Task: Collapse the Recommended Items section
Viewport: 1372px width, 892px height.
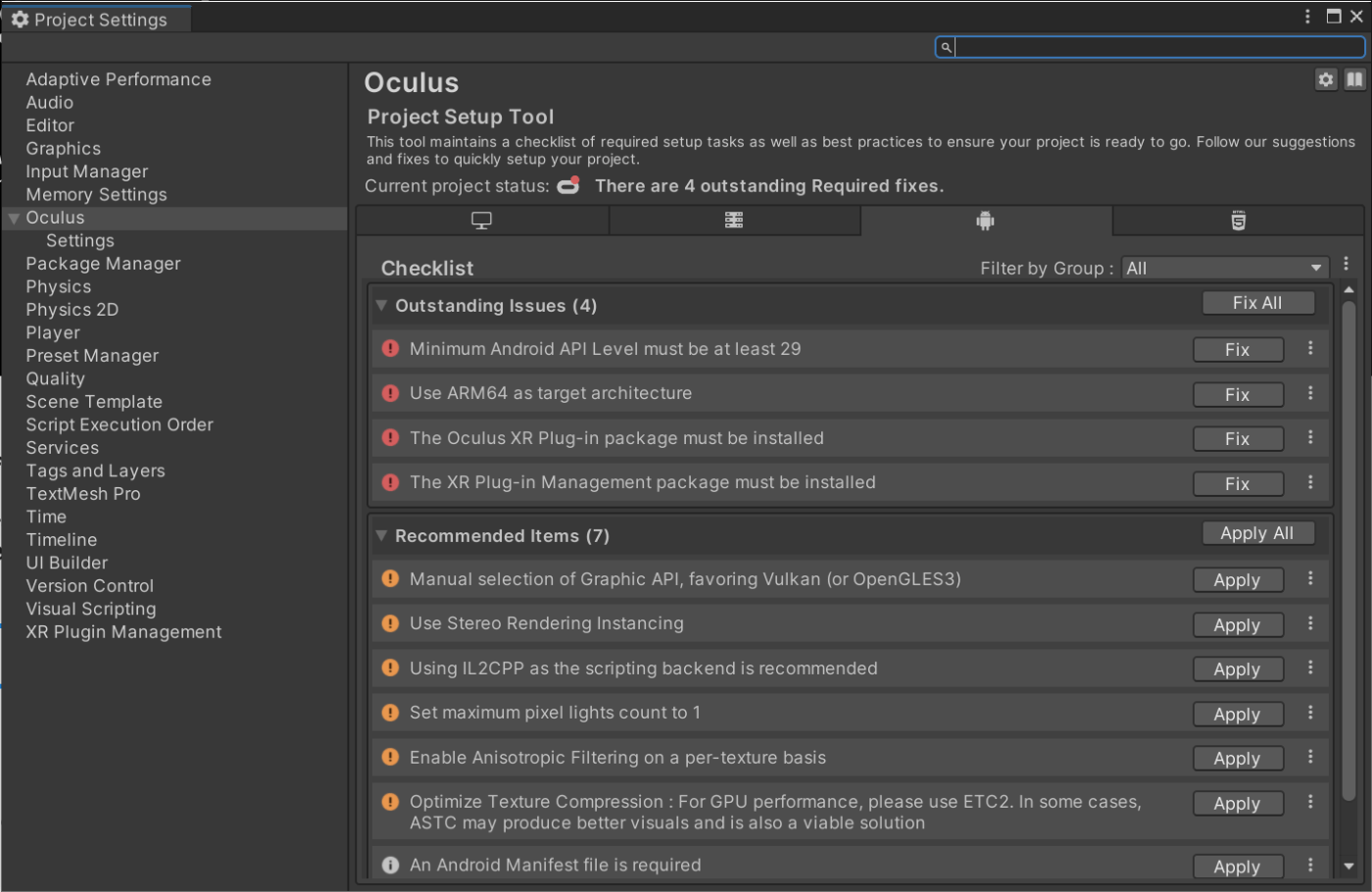Action: [x=382, y=536]
